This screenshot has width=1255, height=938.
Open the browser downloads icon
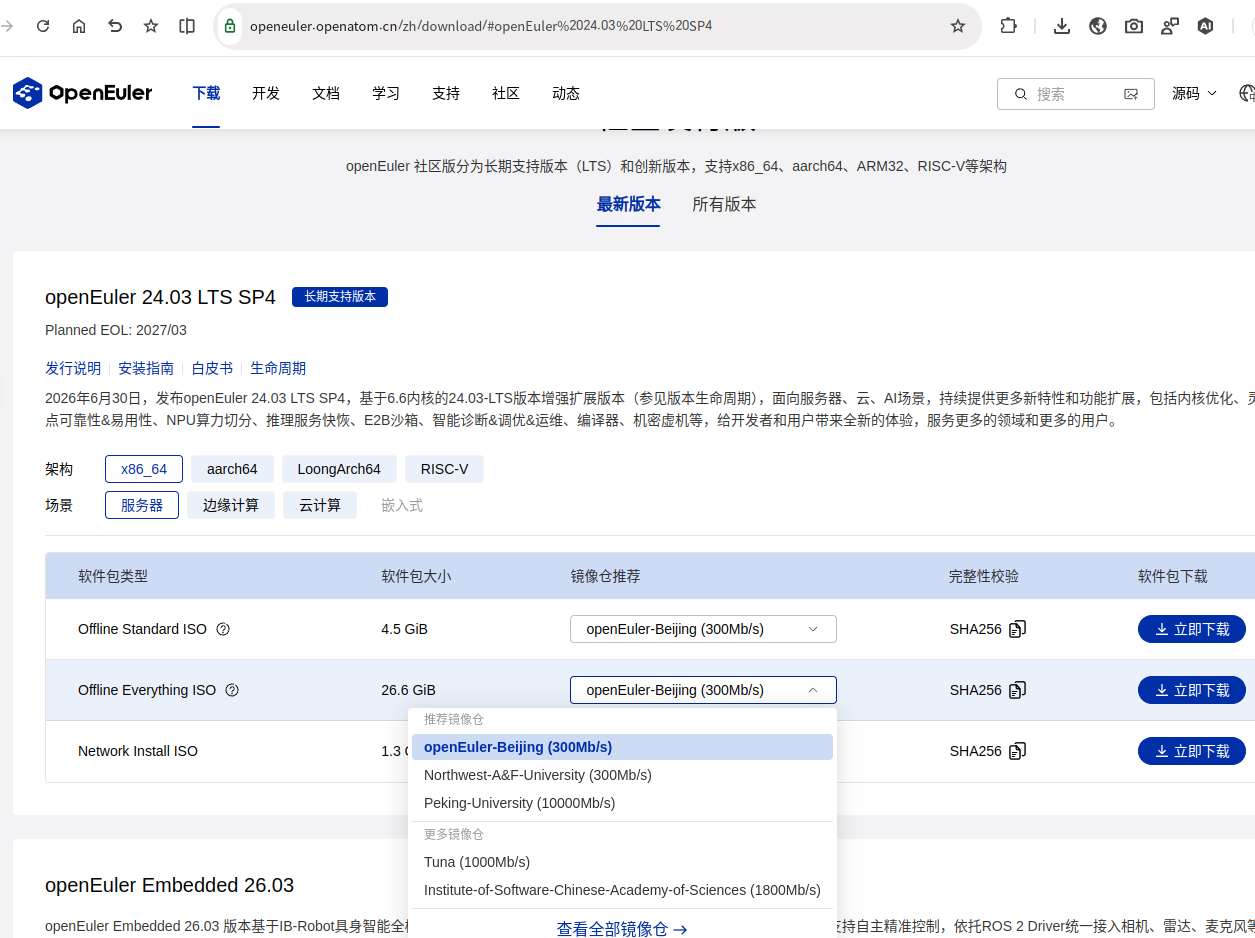tap(1062, 26)
